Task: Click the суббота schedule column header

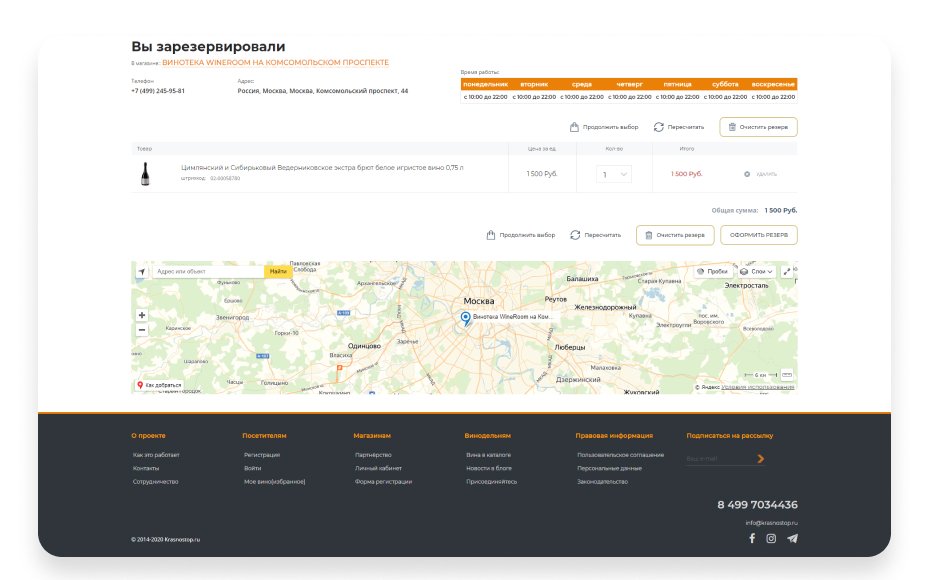Action: pos(725,84)
